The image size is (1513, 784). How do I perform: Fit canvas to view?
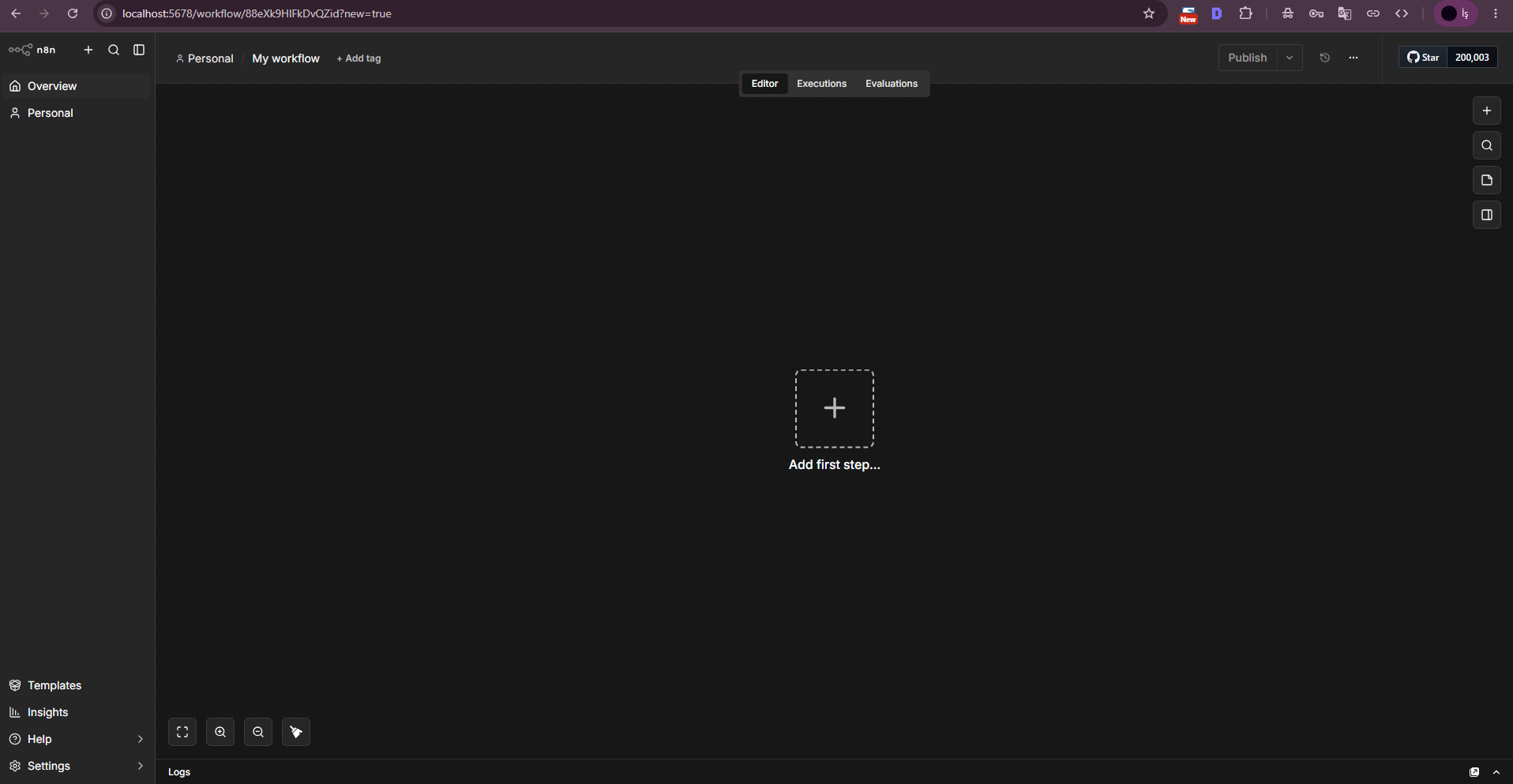(x=182, y=732)
